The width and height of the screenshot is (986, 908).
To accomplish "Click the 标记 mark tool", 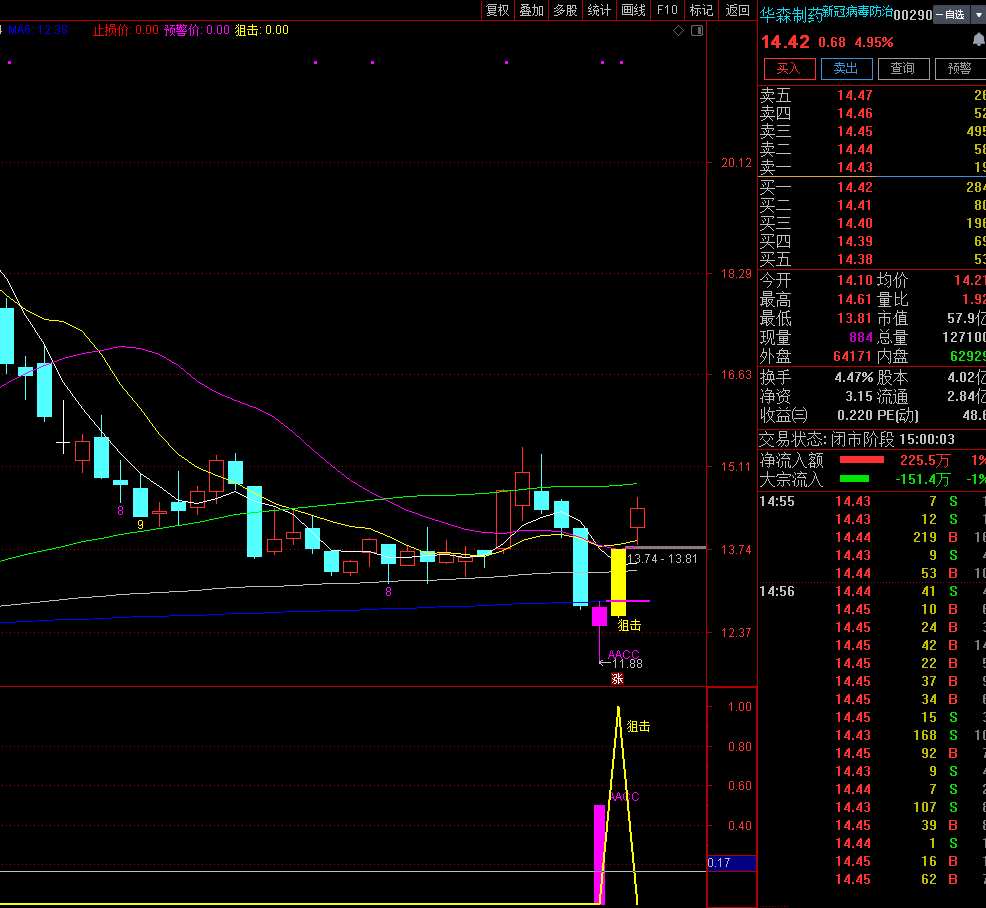I will pyautogui.click(x=701, y=10).
